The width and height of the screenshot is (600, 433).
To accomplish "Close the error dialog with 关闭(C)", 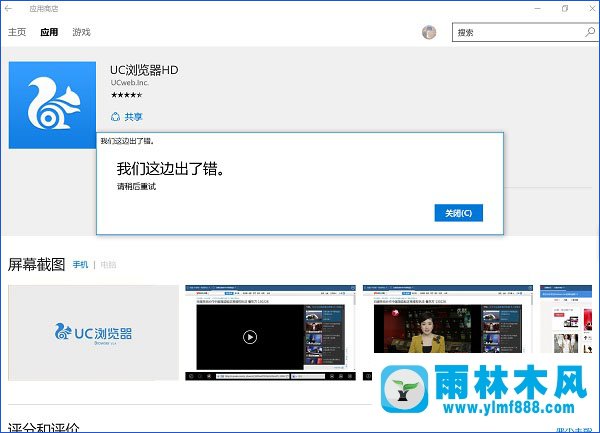I will click(458, 213).
